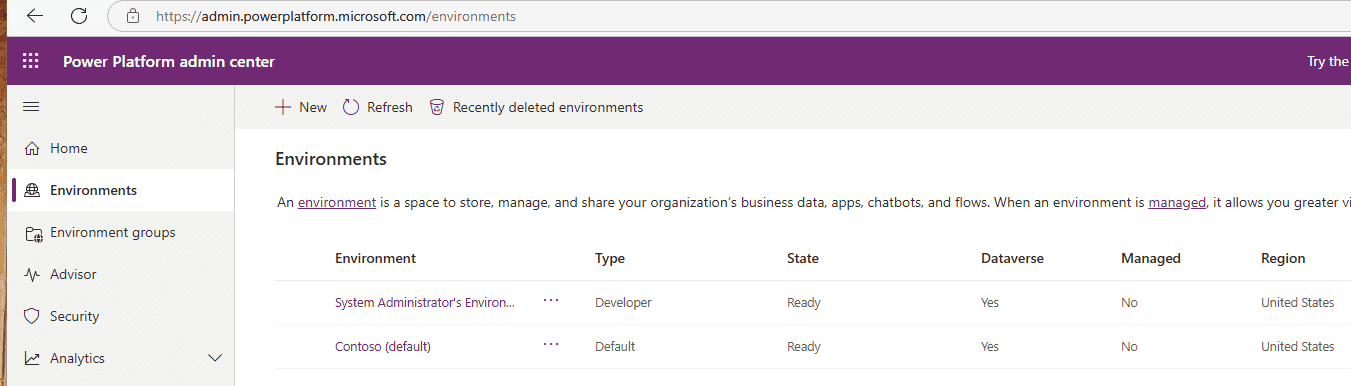
Task: Click United States in Developer row
Action: 1298,302
